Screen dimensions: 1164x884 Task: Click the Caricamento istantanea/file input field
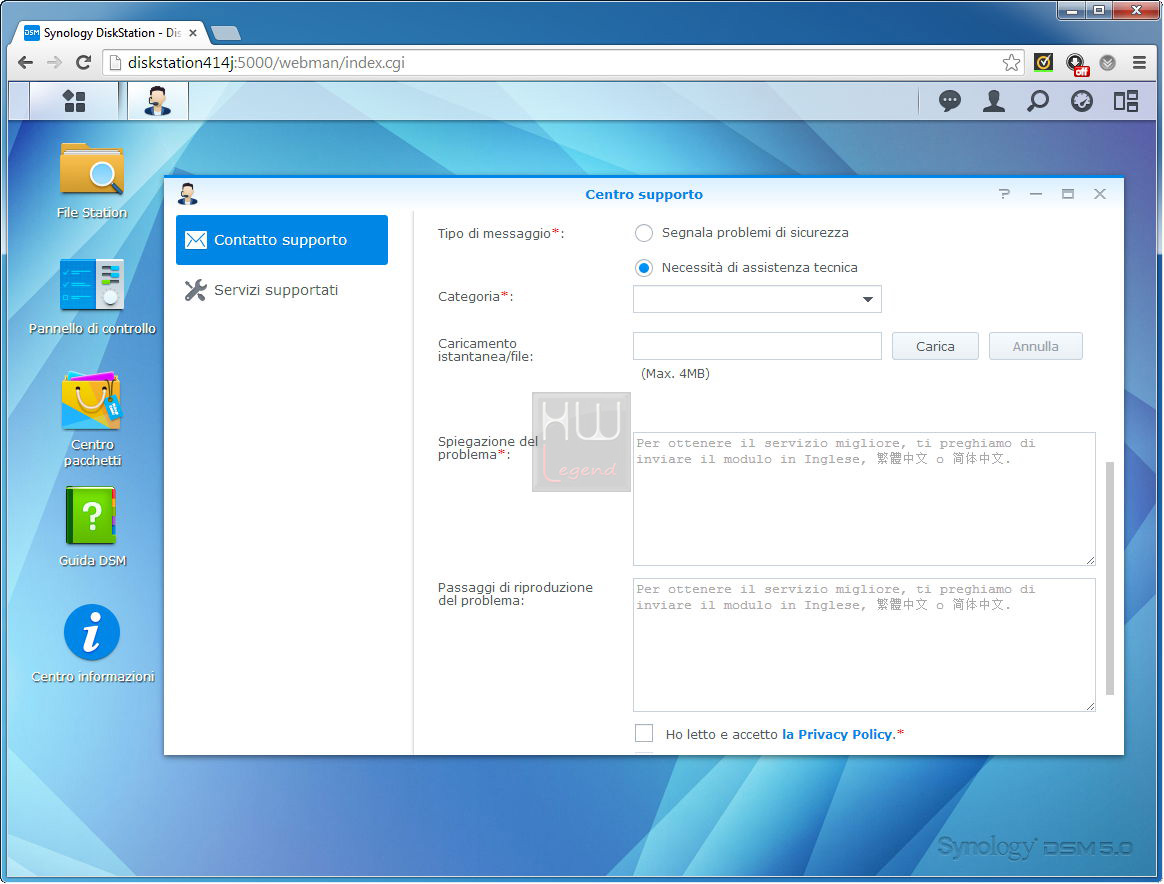pos(757,346)
